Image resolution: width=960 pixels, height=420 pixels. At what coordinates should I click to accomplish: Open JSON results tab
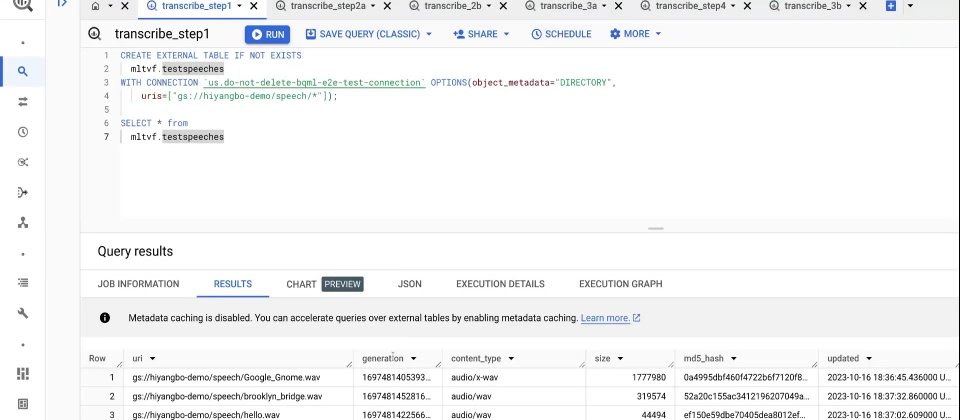[410, 284]
